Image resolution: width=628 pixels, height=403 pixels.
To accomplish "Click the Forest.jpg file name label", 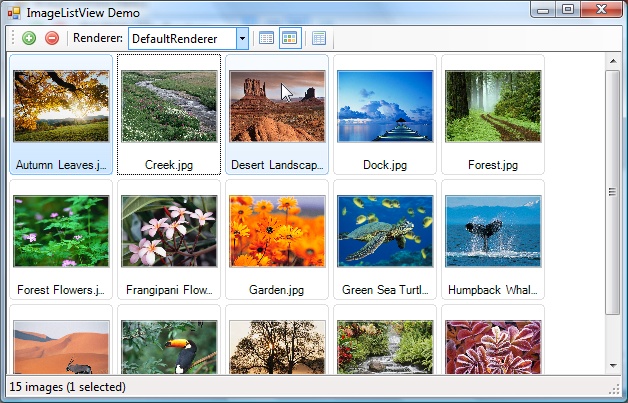I will 493,165.
